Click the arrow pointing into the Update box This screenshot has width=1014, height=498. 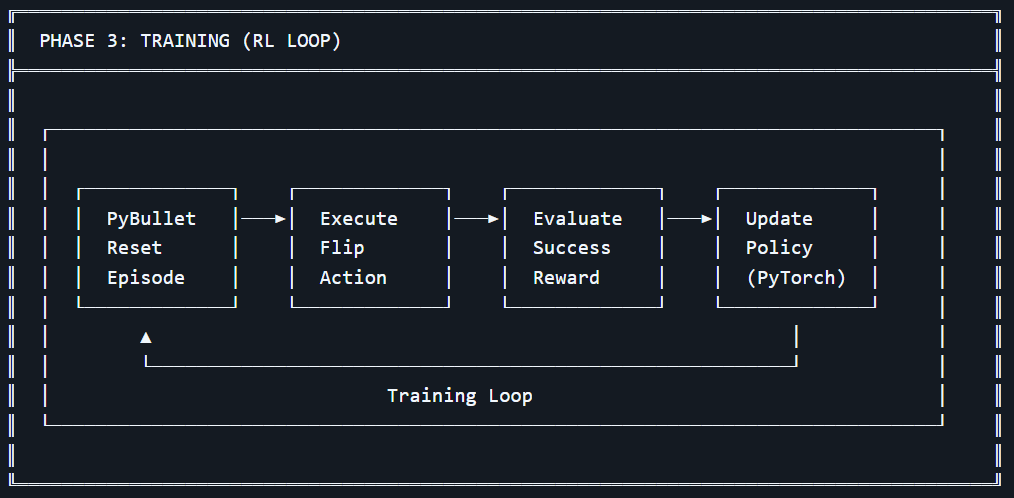pyautogui.click(x=690, y=218)
